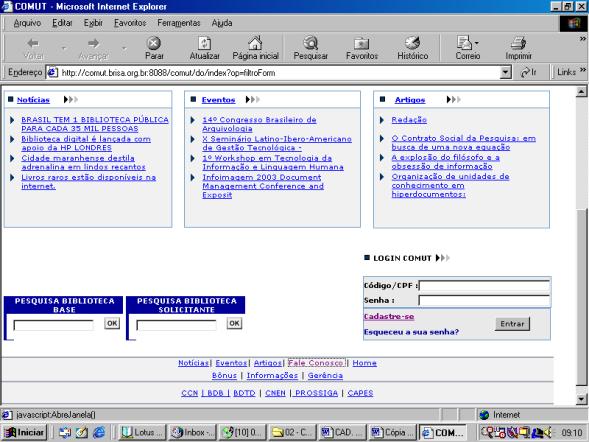Click the Ir go button icon
Image resolution: width=589 pixels, height=442 pixels.
(x=529, y=72)
